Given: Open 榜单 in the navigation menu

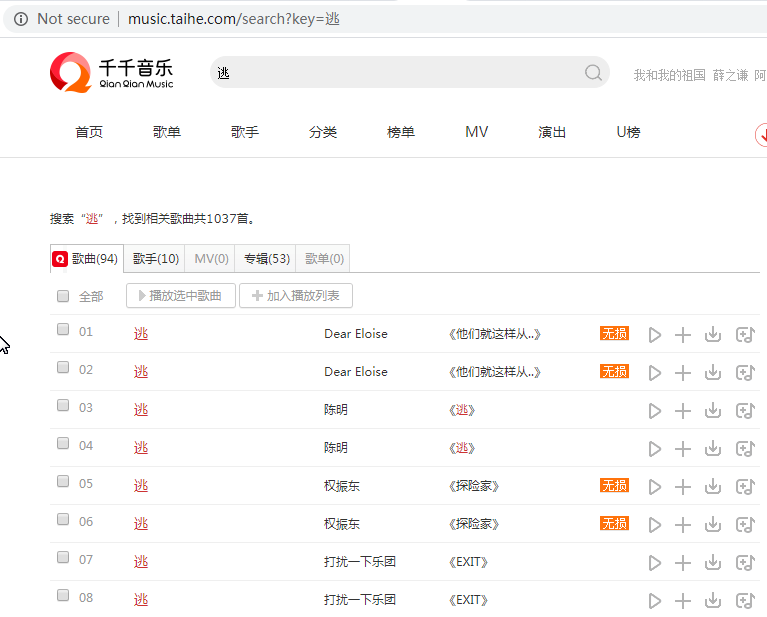Looking at the screenshot, I should pos(401,133).
